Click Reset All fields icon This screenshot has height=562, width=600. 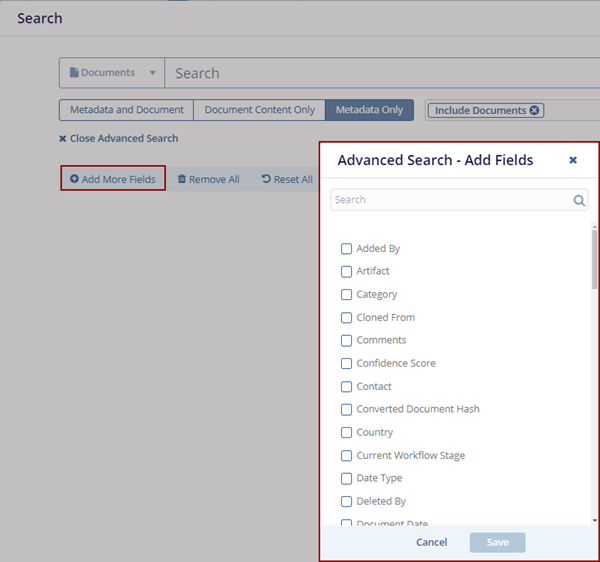266,179
